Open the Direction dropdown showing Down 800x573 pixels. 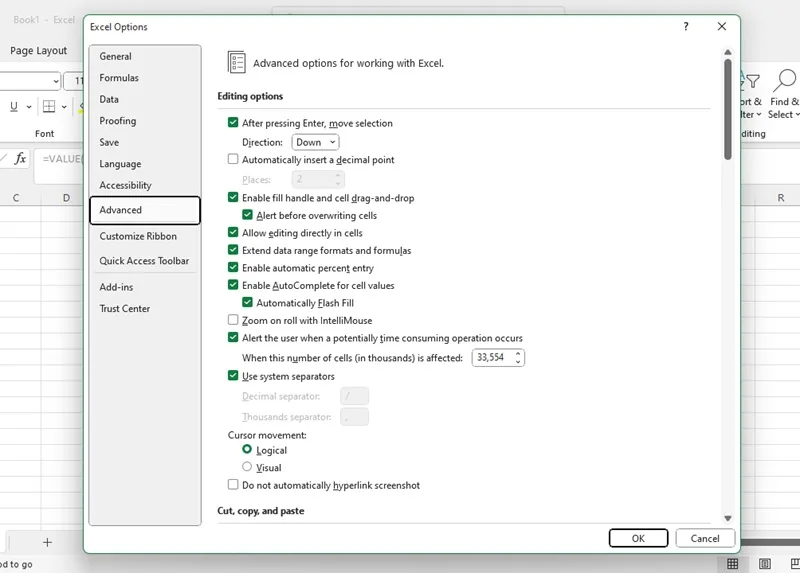click(x=315, y=142)
